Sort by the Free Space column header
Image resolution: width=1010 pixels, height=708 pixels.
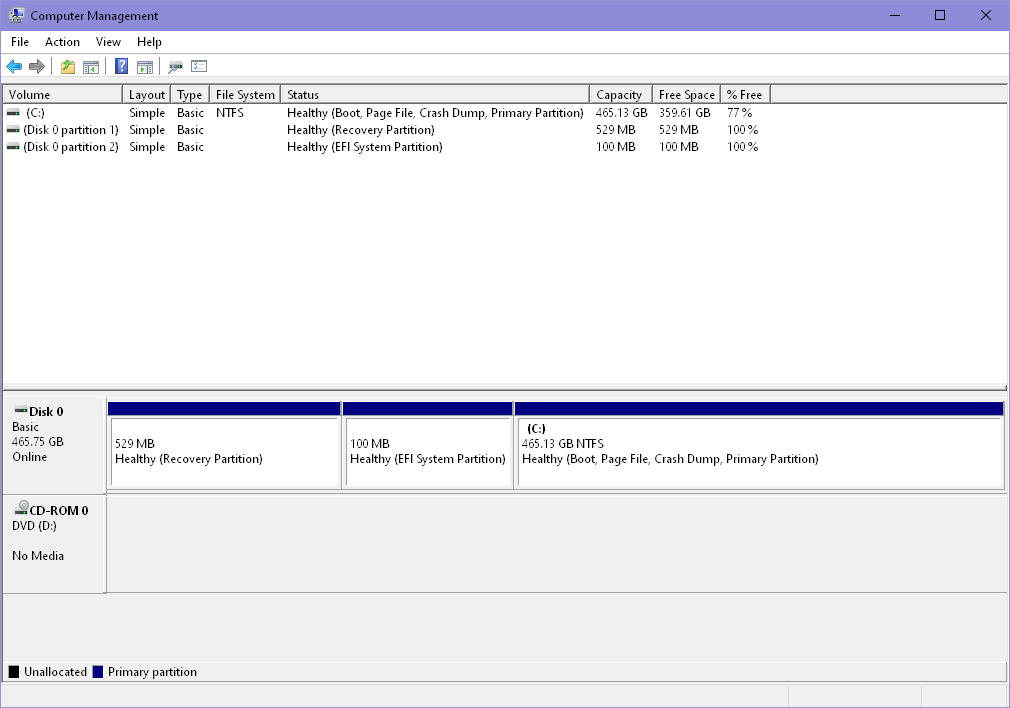click(x=687, y=95)
